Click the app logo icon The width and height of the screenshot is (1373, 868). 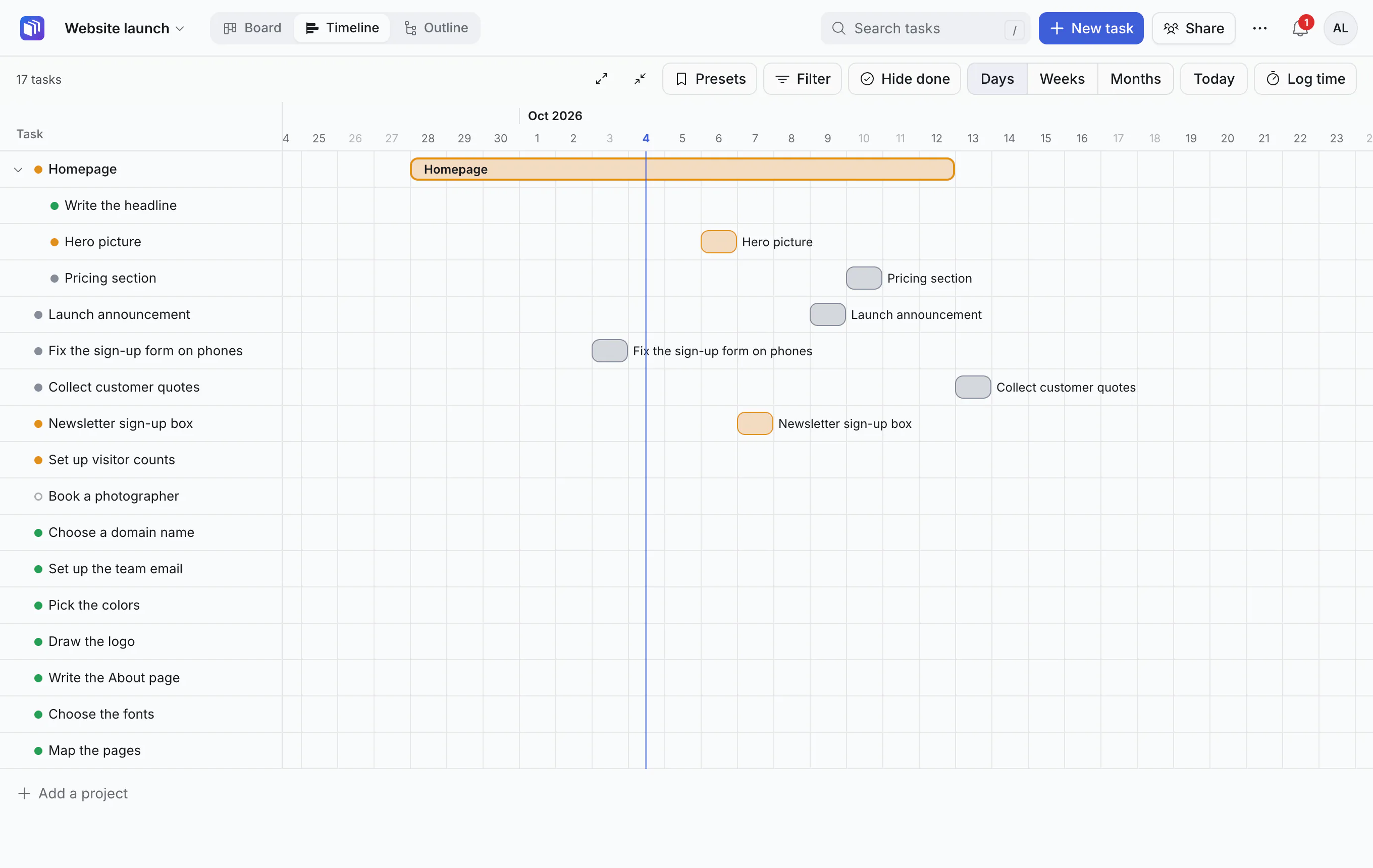tap(32, 28)
